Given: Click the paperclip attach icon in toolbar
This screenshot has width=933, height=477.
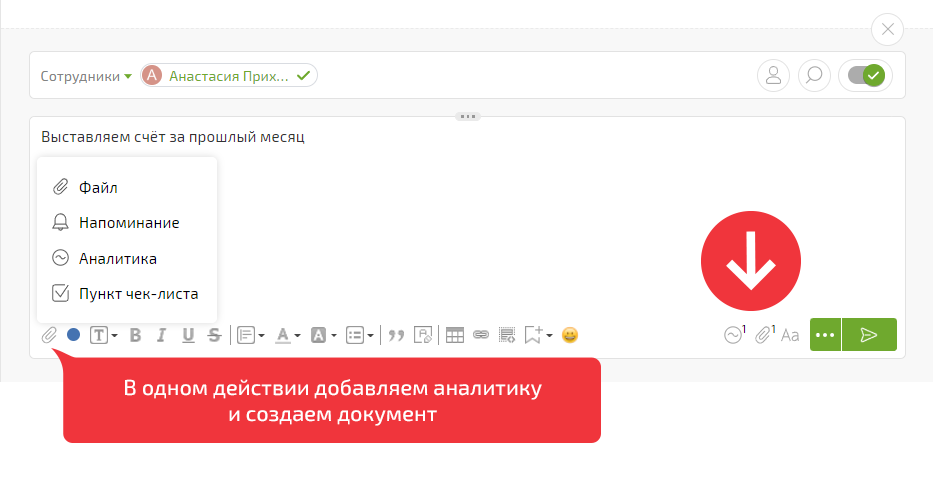Looking at the screenshot, I should coord(49,335).
